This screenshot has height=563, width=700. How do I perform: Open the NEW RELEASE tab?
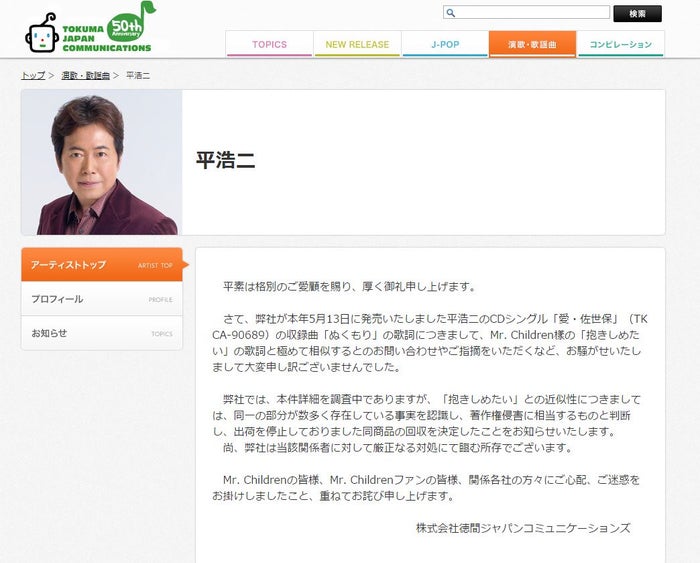click(x=357, y=44)
